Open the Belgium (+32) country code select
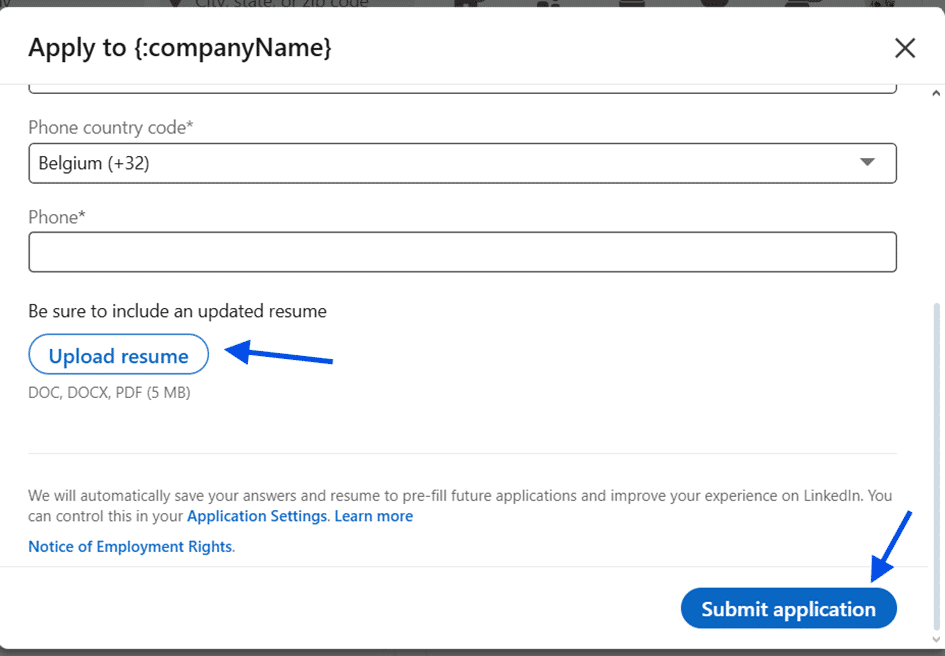 [x=440, y=163]
